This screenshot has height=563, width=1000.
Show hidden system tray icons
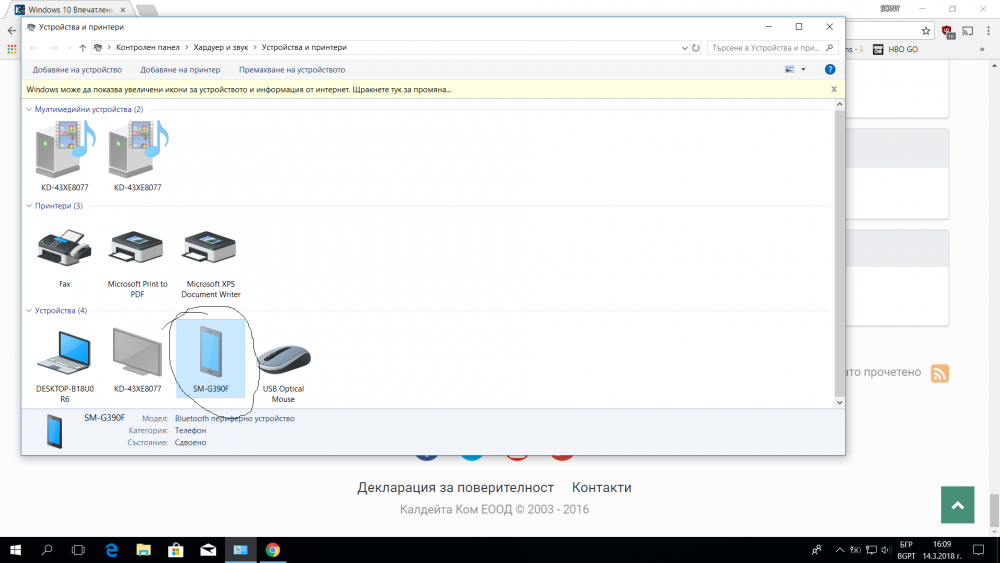click(839, 550)
